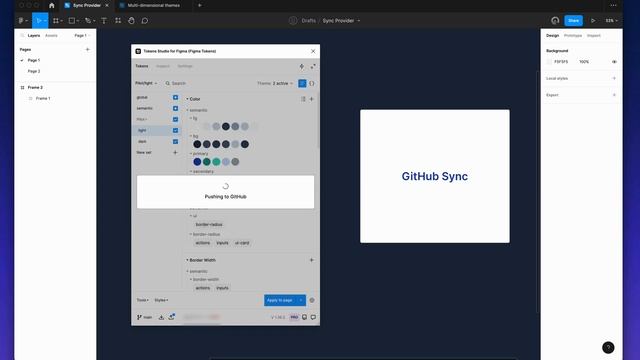Add a new page with plus icon
The image size is (640, 360).
pyautogui.click(x=87, y=49)
